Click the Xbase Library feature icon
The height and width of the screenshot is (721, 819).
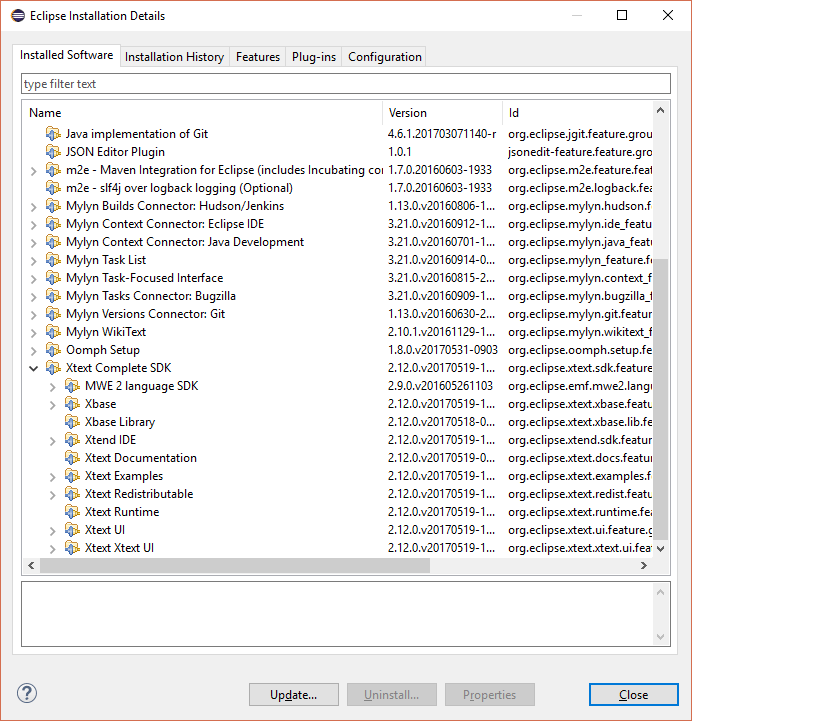pos(72,422)
